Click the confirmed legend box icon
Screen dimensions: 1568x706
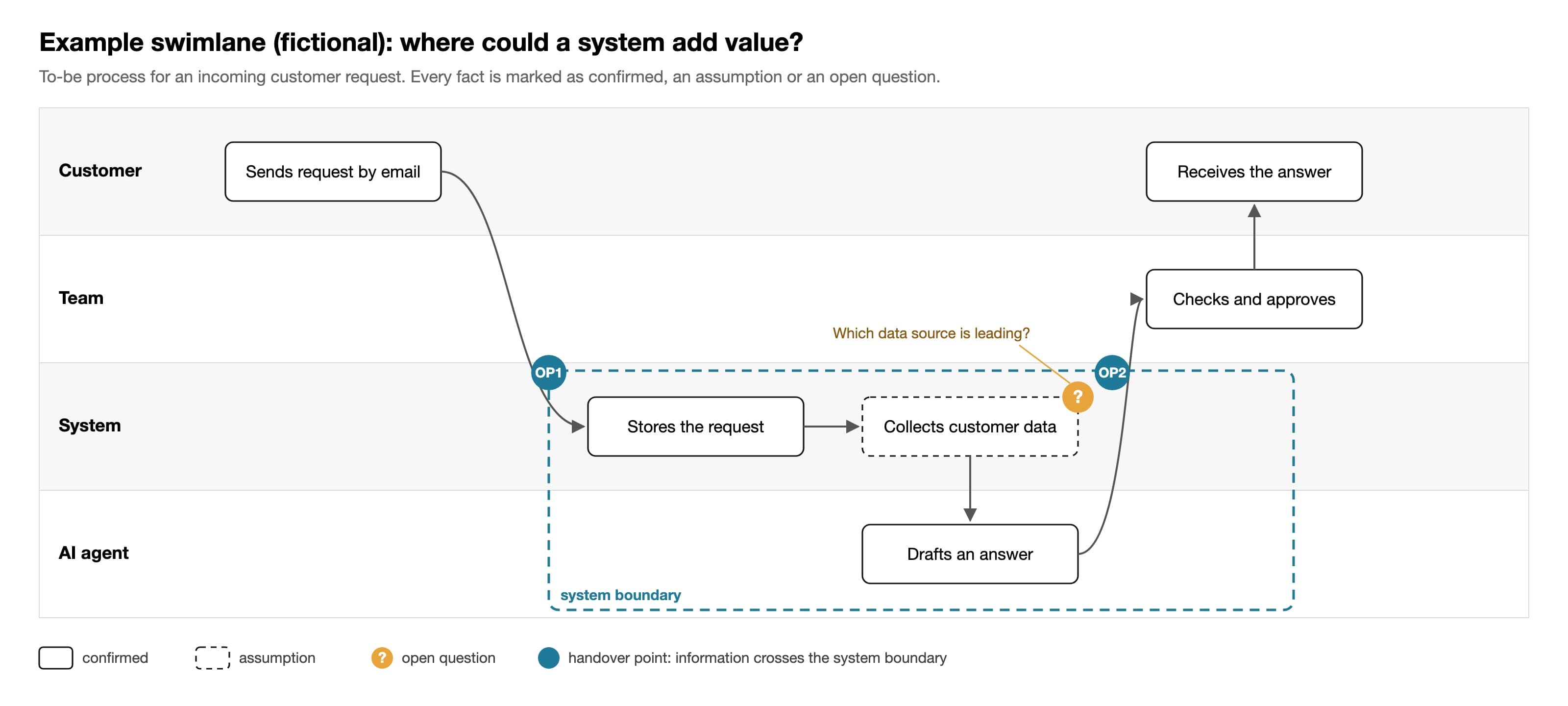click(x=56, y=658)
